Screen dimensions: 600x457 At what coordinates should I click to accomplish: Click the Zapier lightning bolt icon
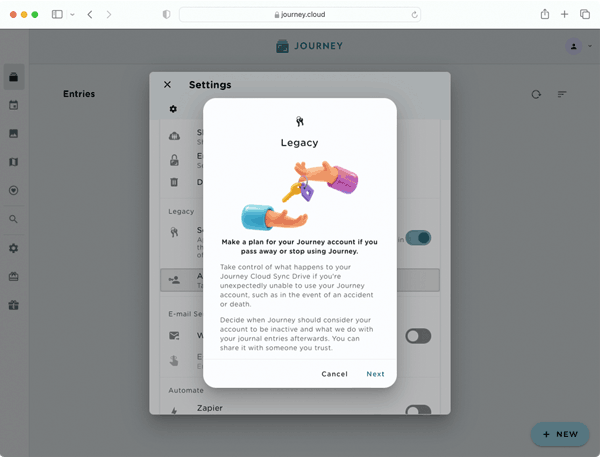(174, 411)
